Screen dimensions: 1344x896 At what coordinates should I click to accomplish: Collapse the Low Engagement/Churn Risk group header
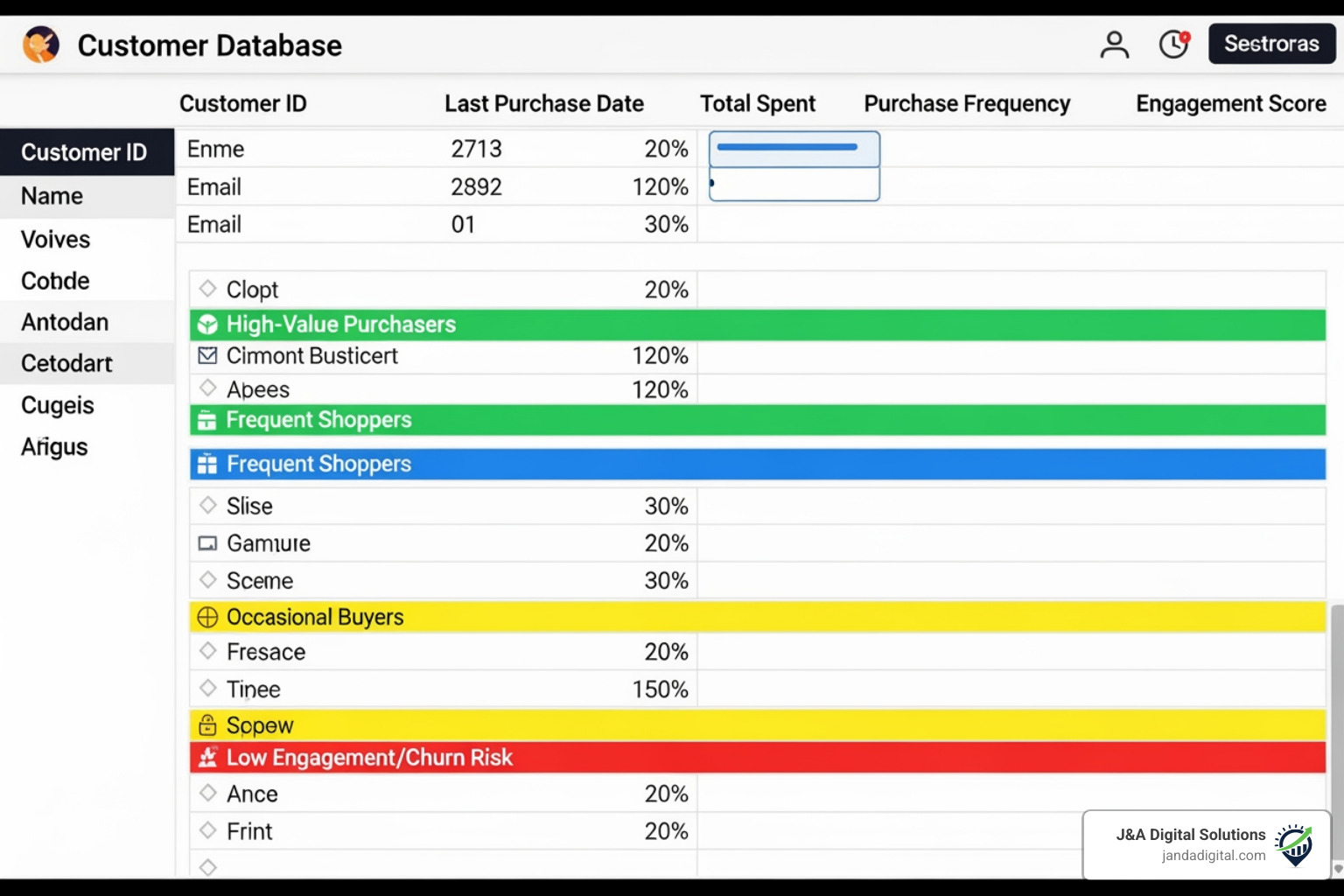point(758,757)
